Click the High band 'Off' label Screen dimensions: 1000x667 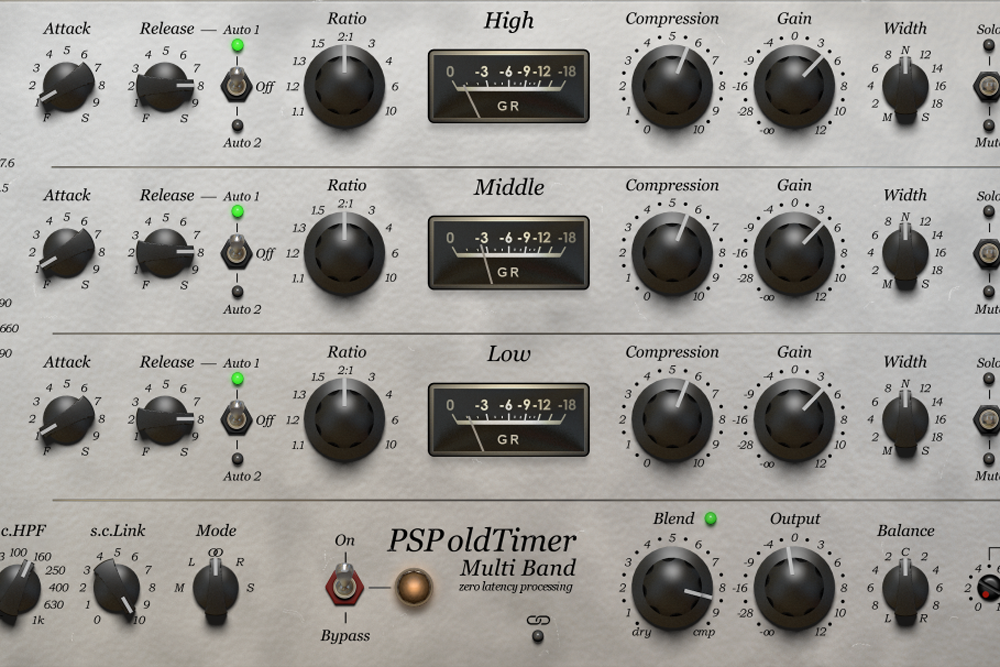click(x=265, y=87)
